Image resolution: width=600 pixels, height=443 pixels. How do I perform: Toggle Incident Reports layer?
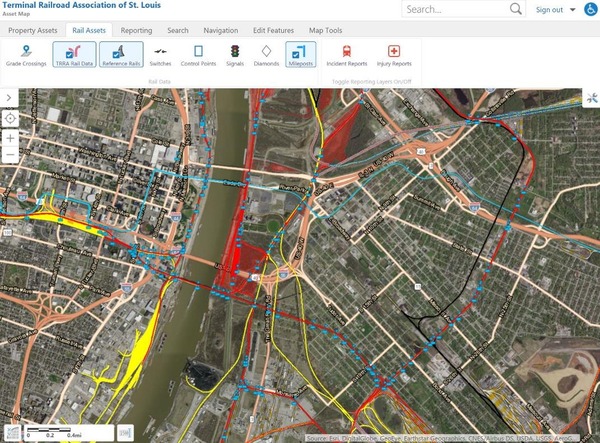[346, 55]
